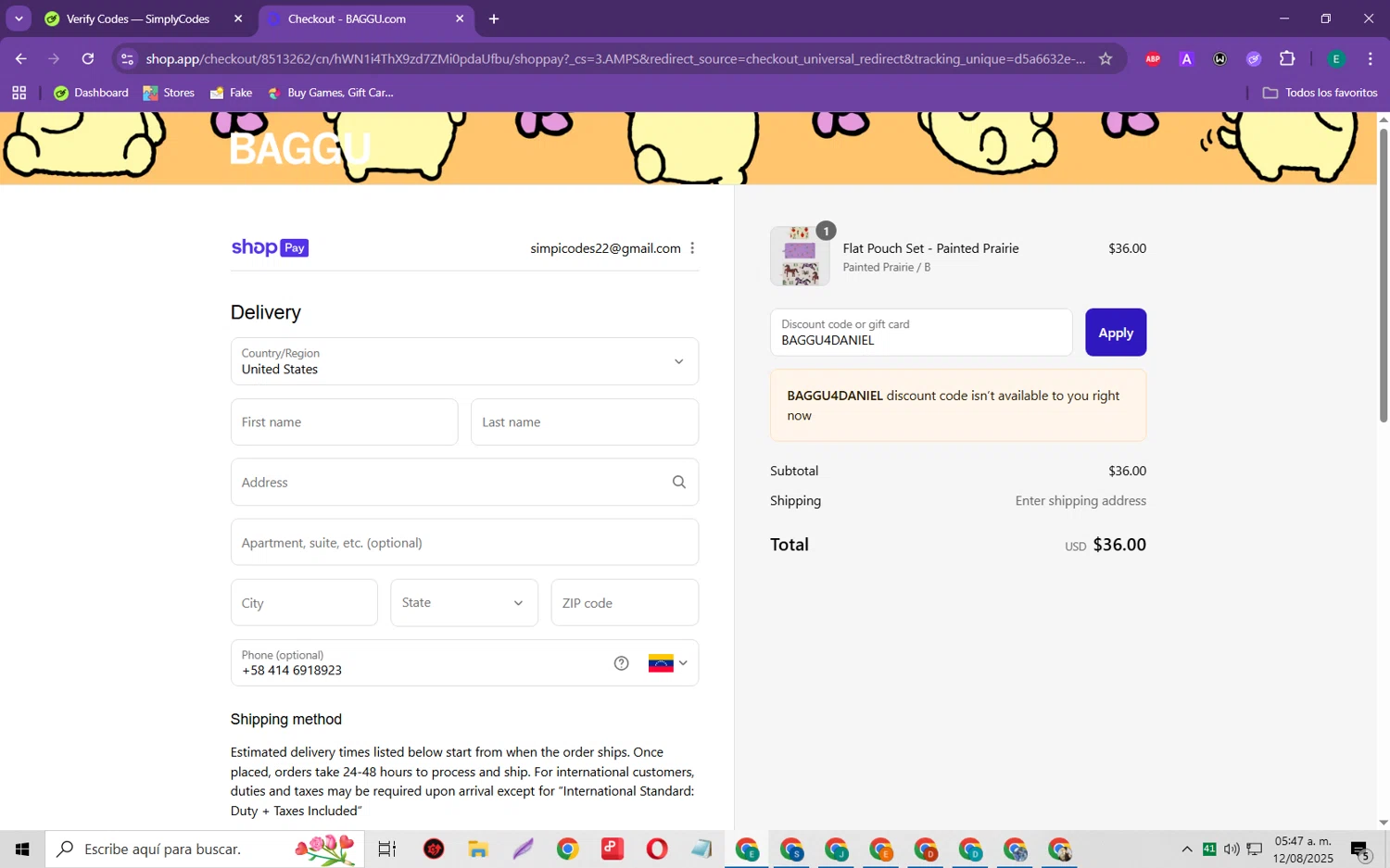Open a new browser tab
The image size is (1390, 868).
494,19
